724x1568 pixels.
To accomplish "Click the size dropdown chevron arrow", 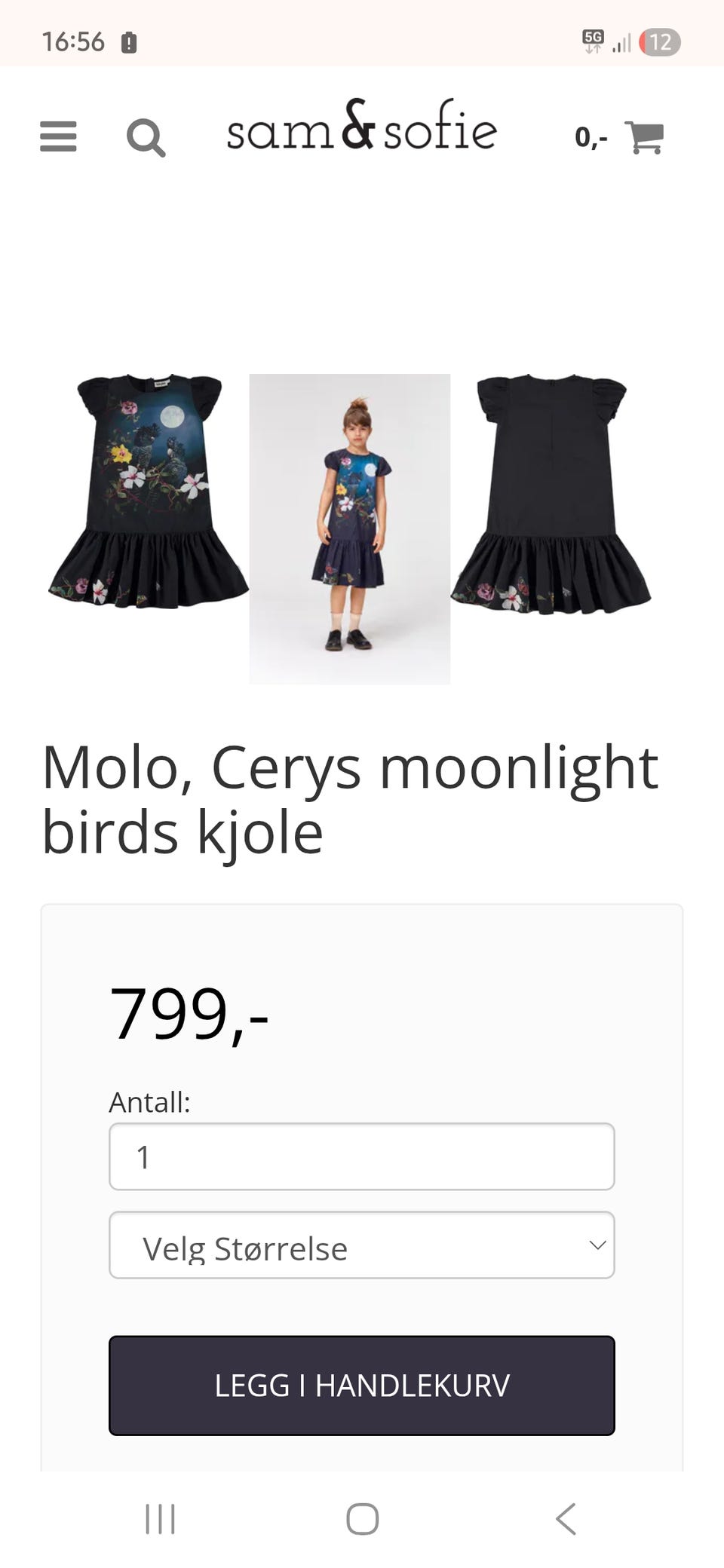I will click(597, 1245).
